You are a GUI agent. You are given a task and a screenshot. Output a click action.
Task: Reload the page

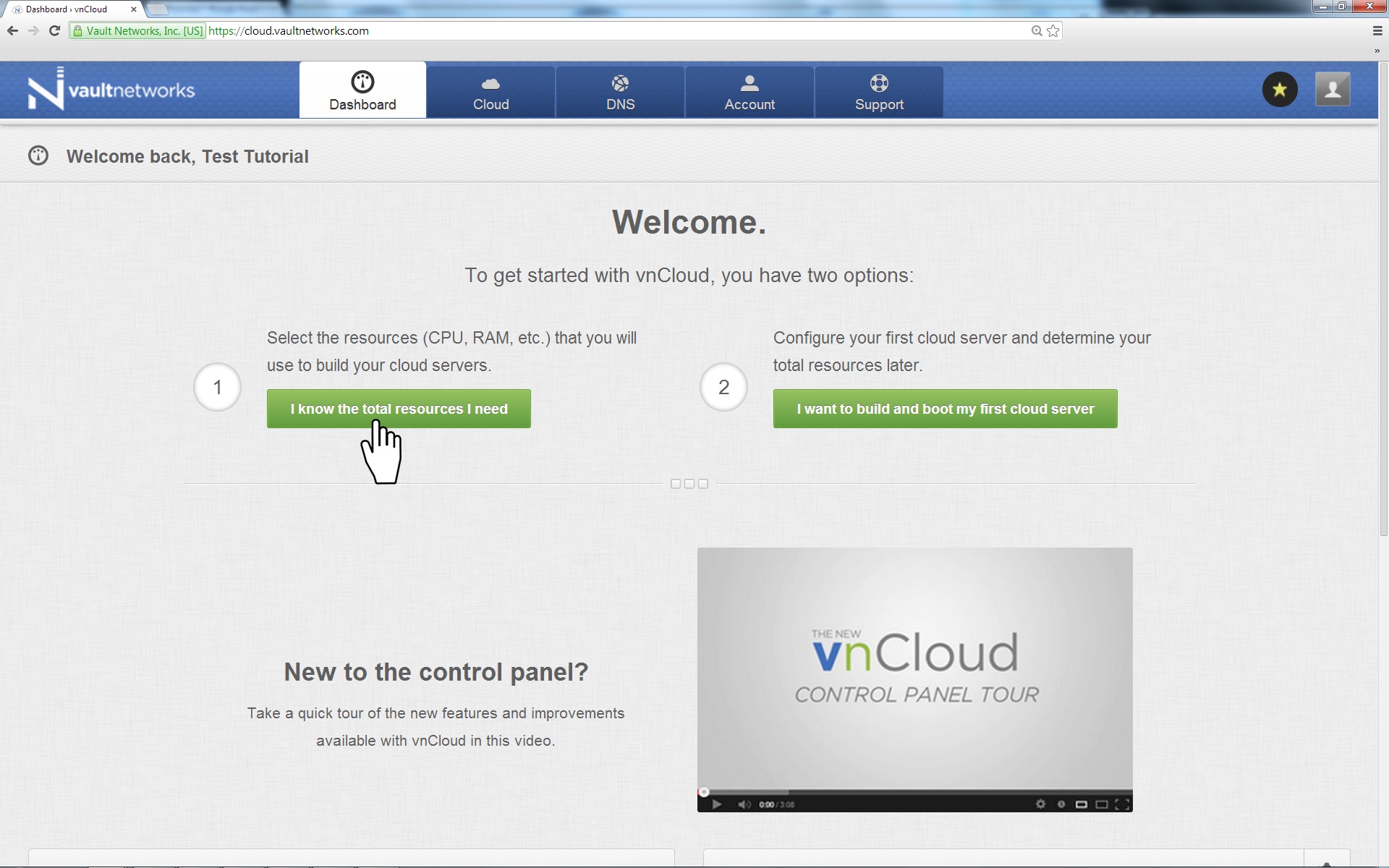(54, 30)
